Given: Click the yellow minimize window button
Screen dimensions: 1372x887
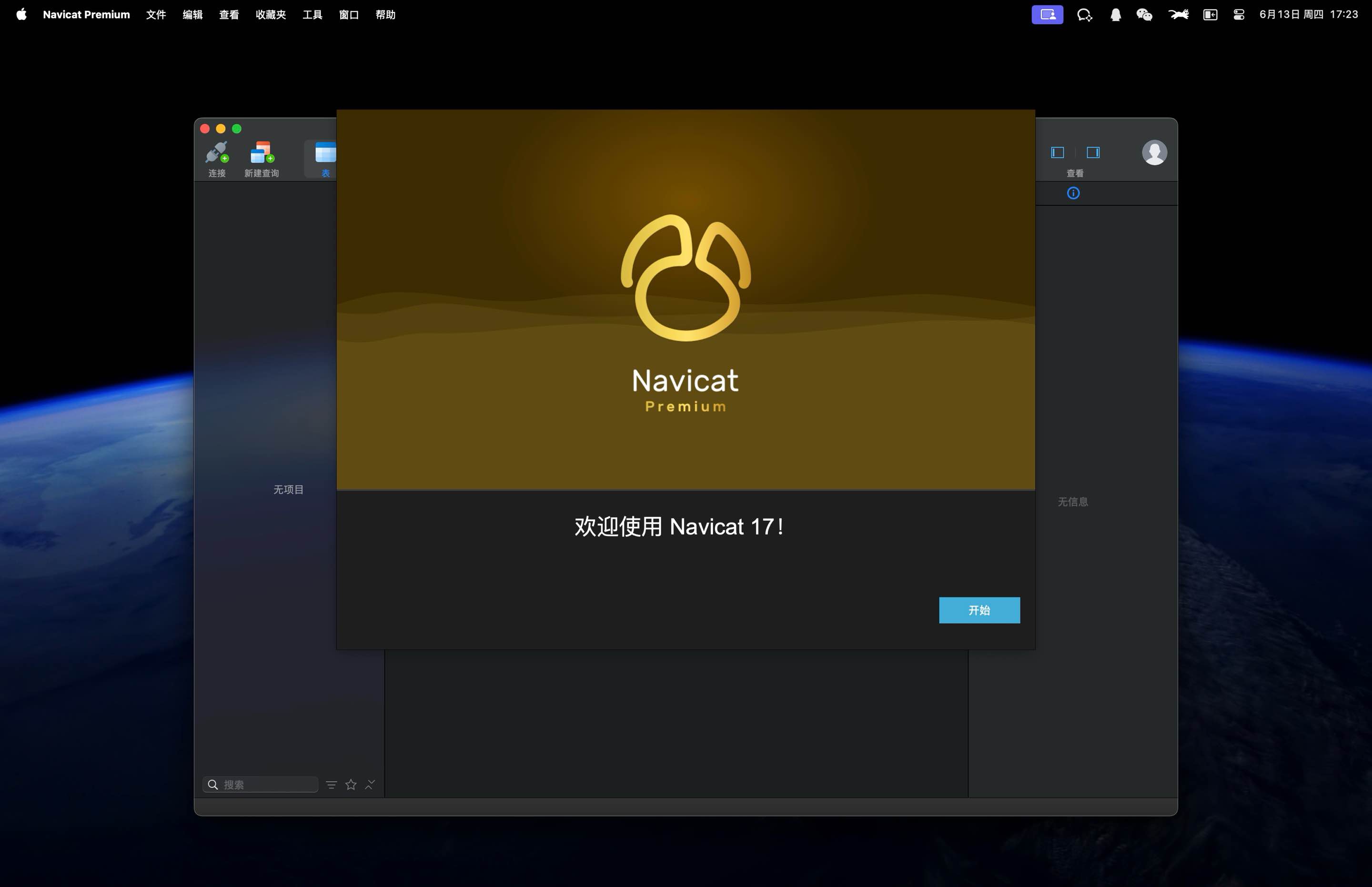Looking at the screenshot, I should click(221, 129).
